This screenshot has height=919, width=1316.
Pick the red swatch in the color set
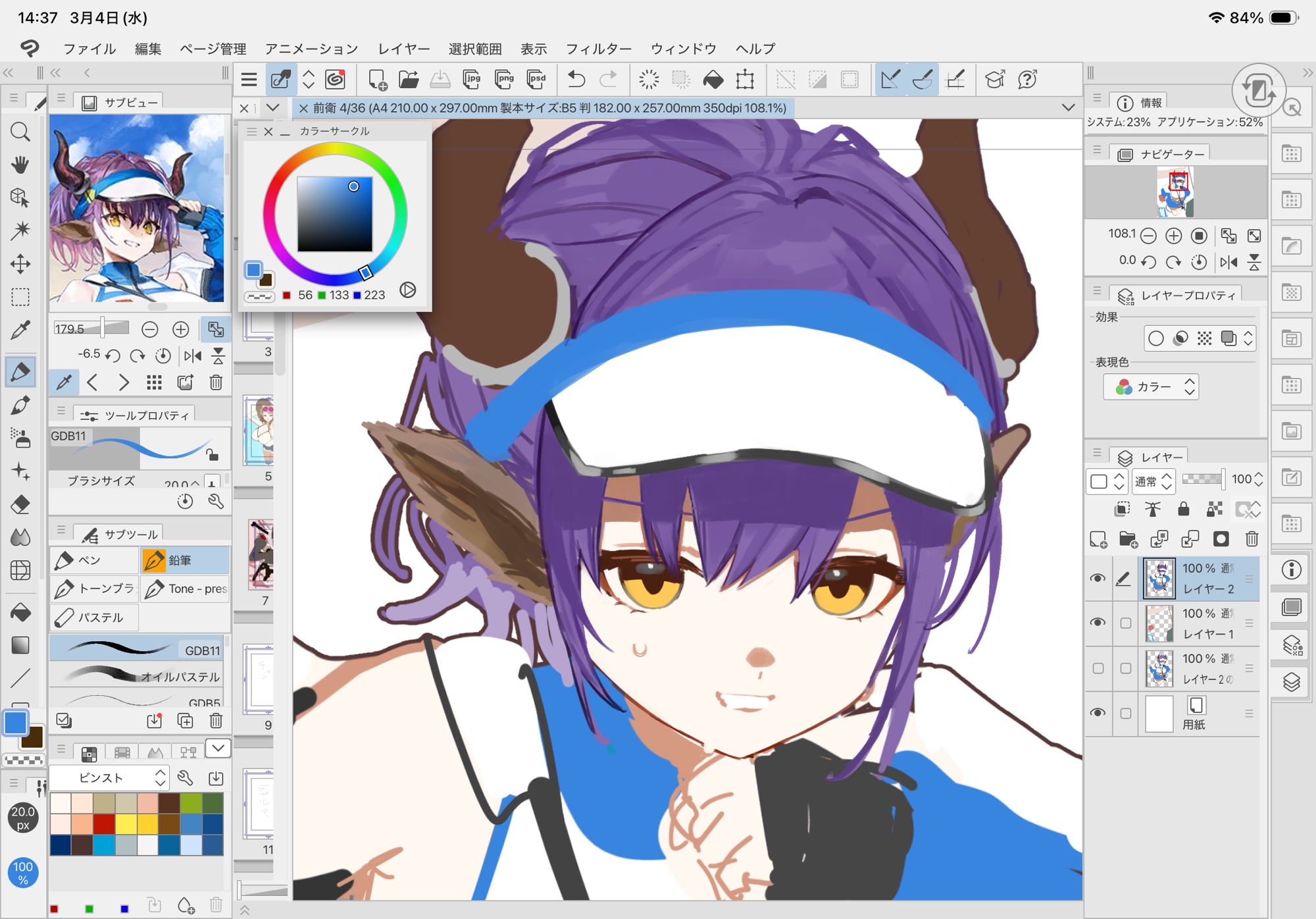pyautogui.click(x=103, y=823)
